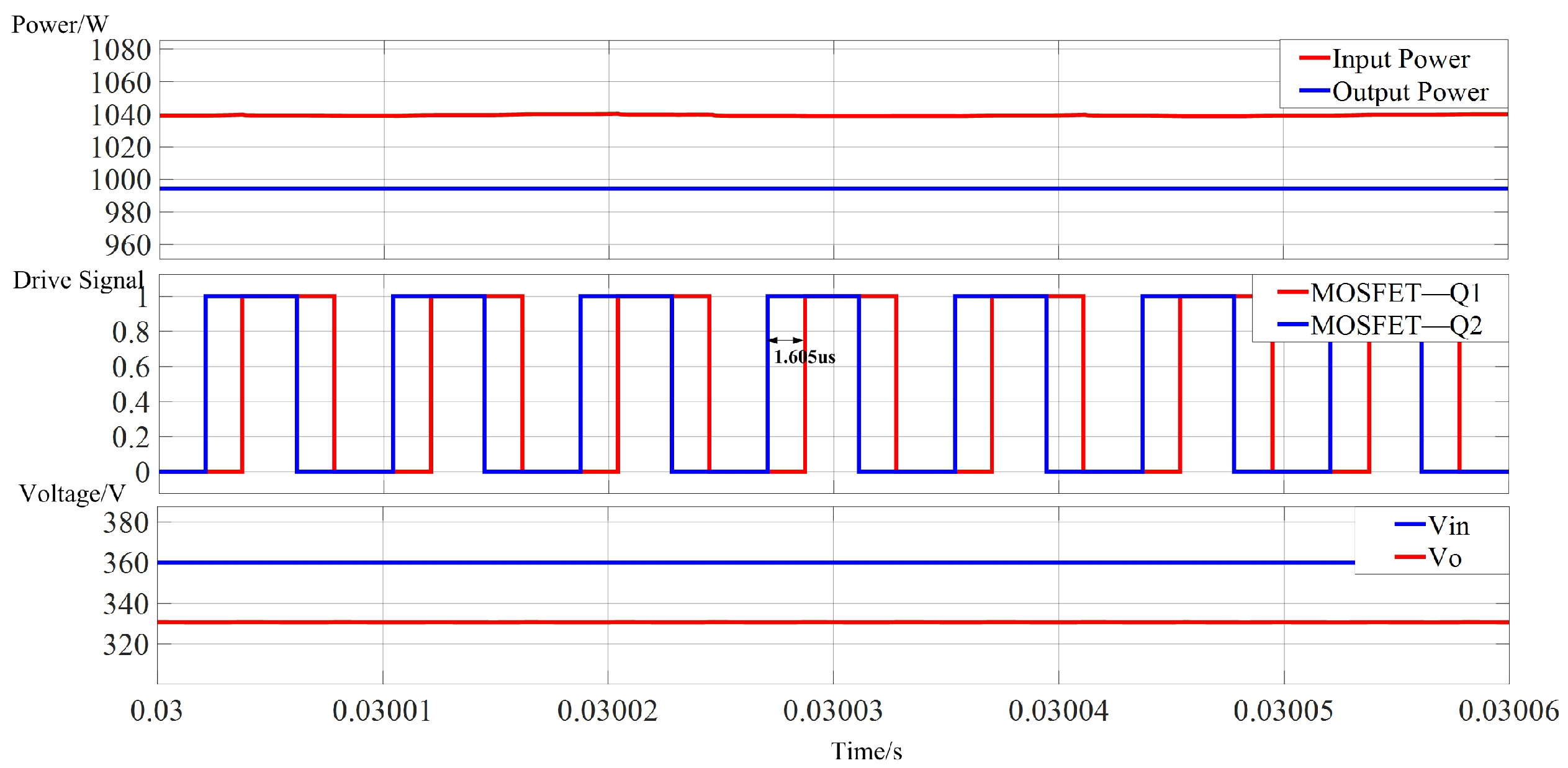Screen dimensions: 1568x768
Task: Select the MOSFET—Q2 legend label
Action: tap(1396, 325)
